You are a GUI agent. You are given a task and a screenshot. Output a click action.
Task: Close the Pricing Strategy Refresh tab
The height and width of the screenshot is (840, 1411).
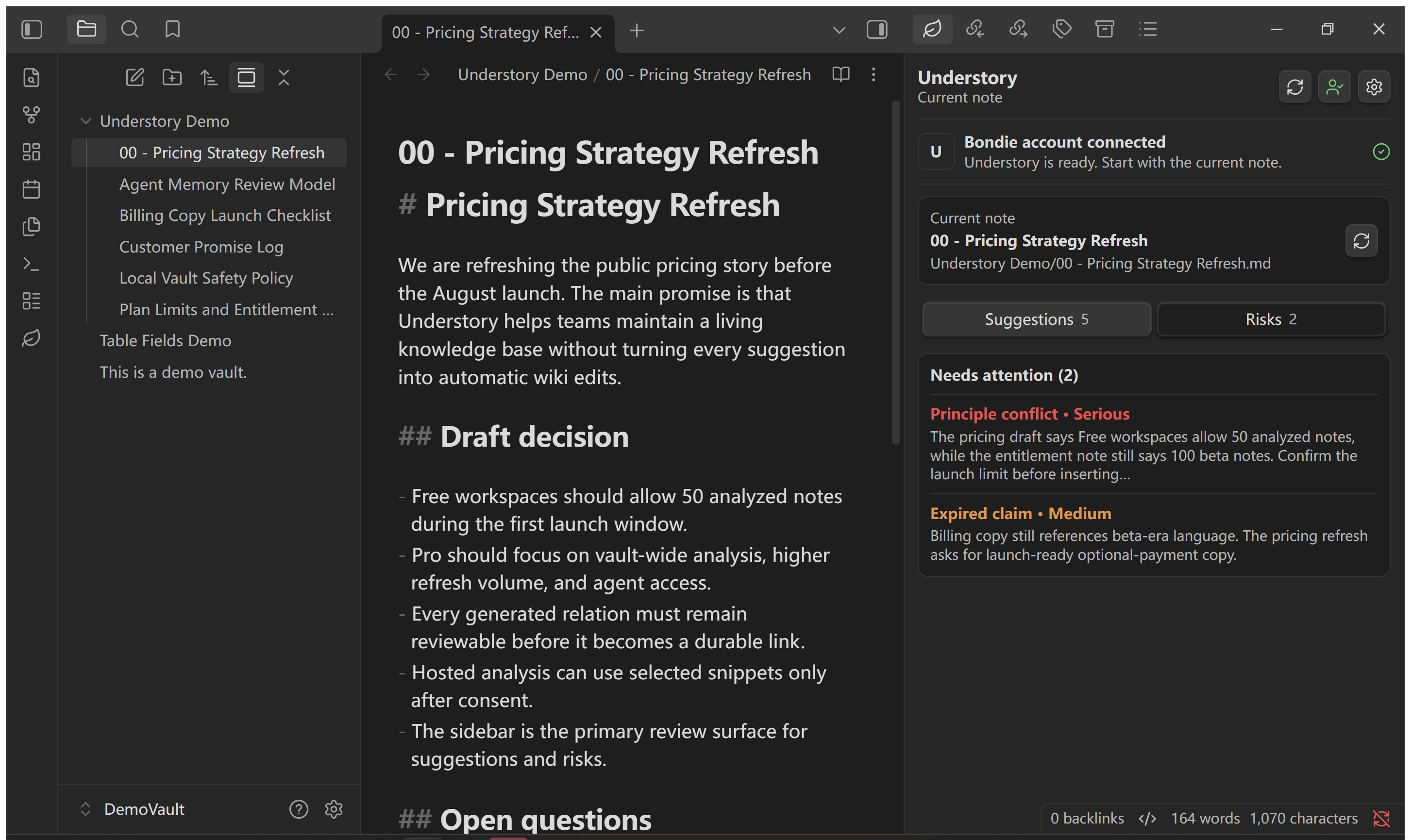coord(595,32)
